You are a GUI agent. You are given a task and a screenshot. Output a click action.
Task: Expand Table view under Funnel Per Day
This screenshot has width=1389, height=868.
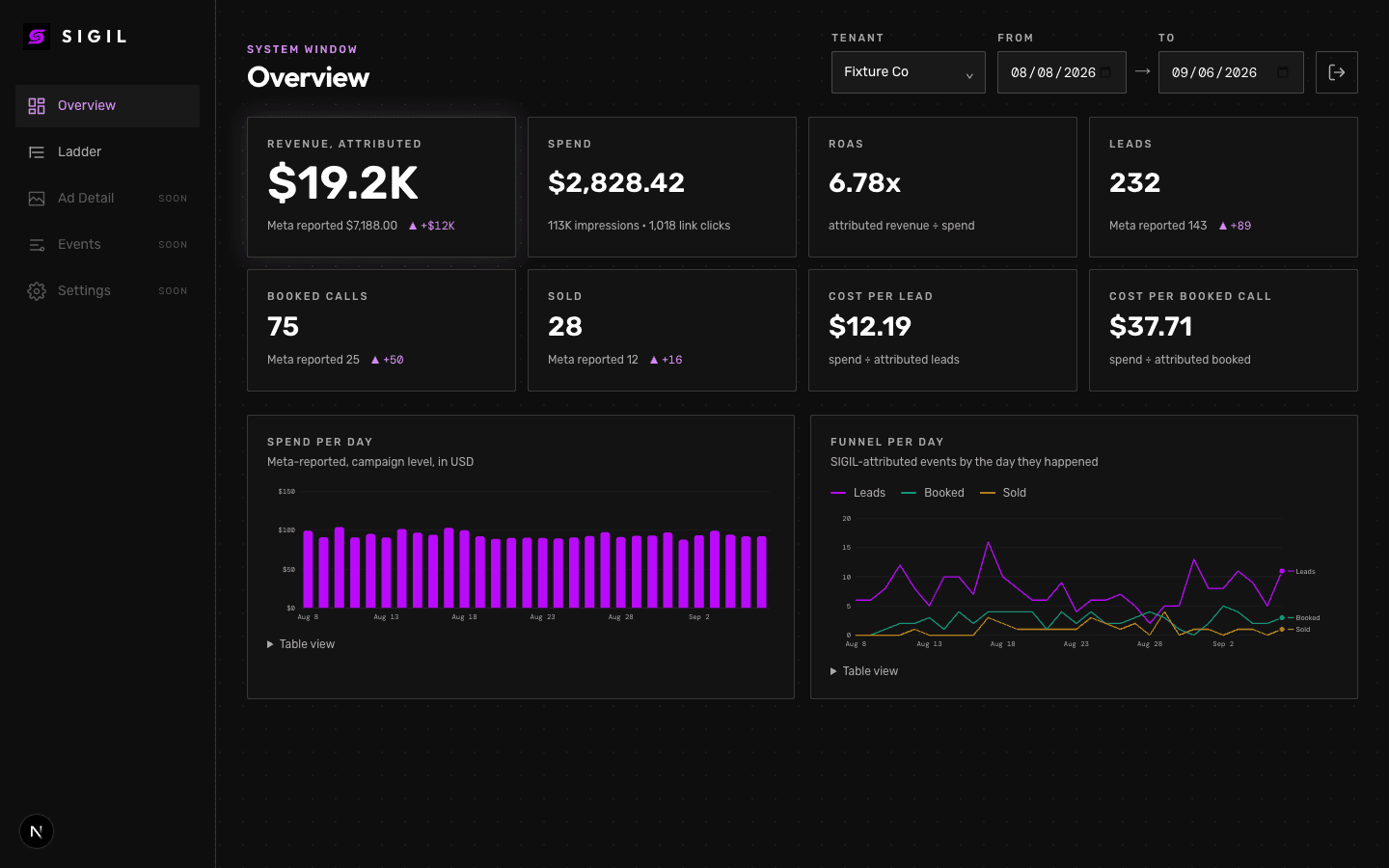coord(864,671)
